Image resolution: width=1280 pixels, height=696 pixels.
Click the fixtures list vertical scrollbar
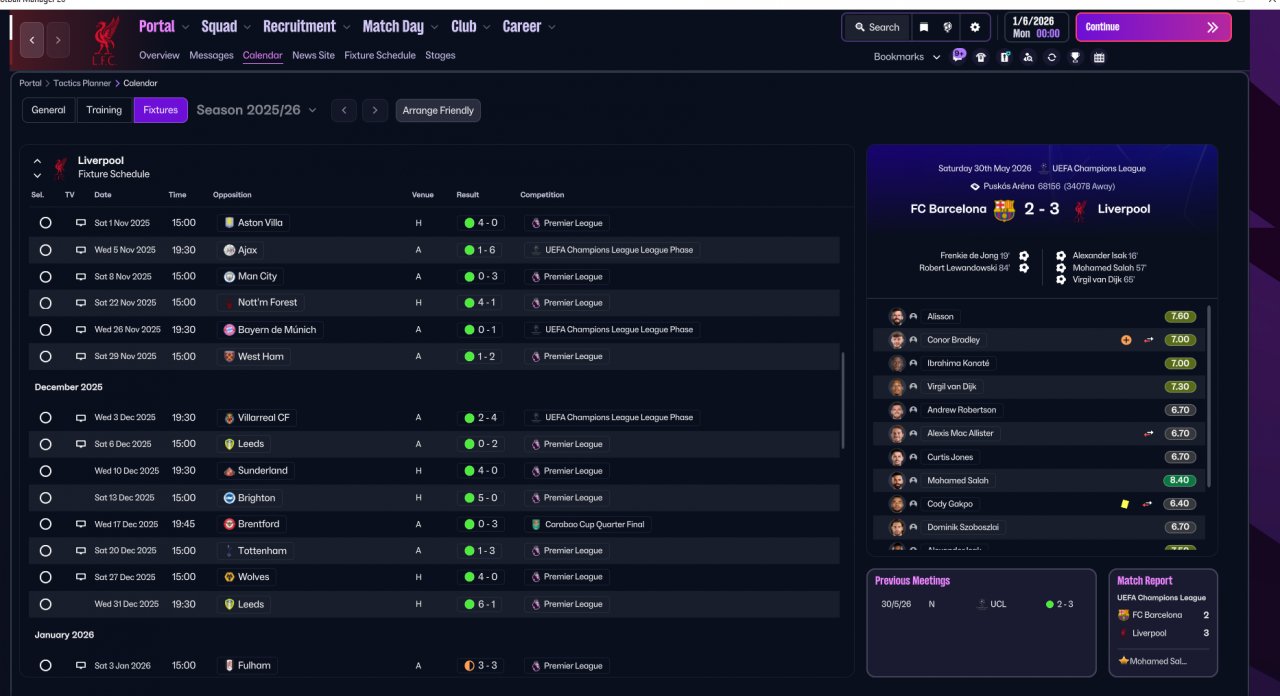point(844,400)
